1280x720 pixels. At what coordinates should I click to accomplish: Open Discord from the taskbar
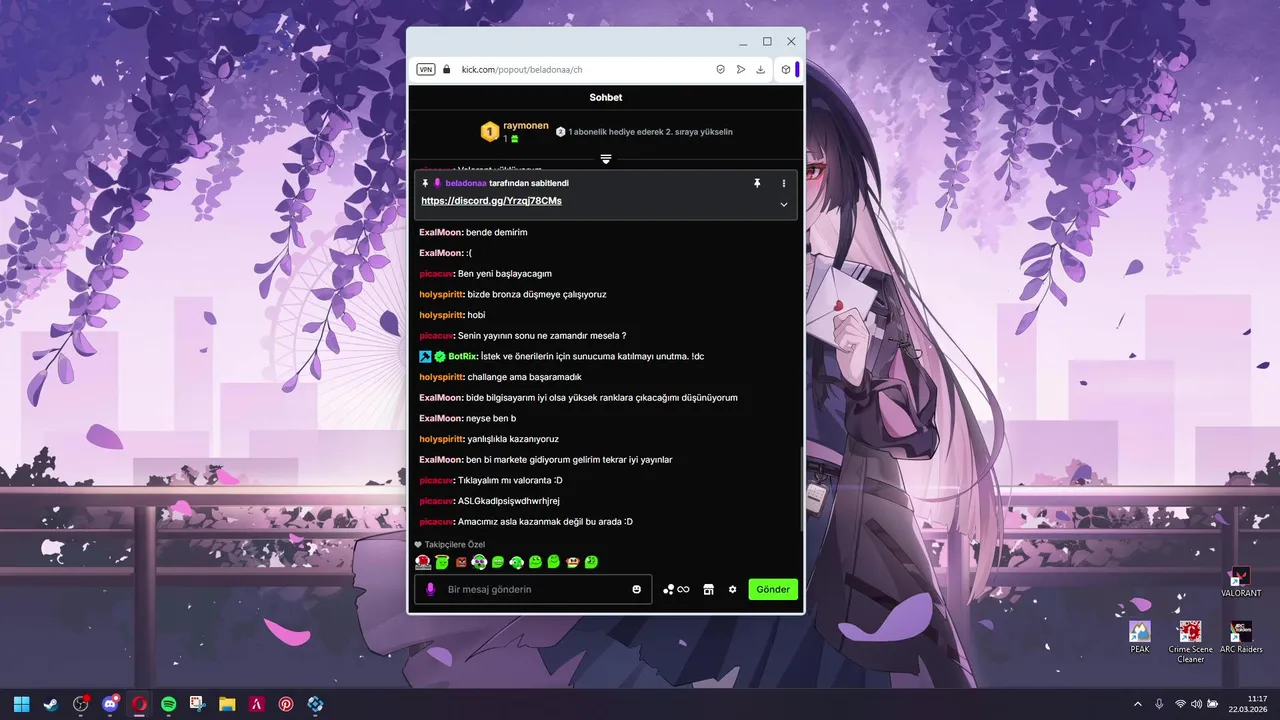[x=110, y=704]
